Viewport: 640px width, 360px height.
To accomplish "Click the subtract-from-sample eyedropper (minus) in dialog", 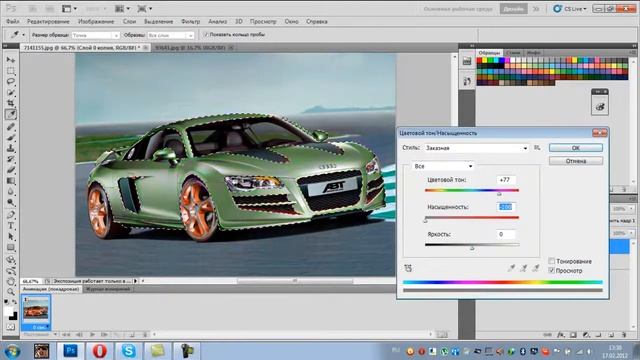I will tap(536, 268).
